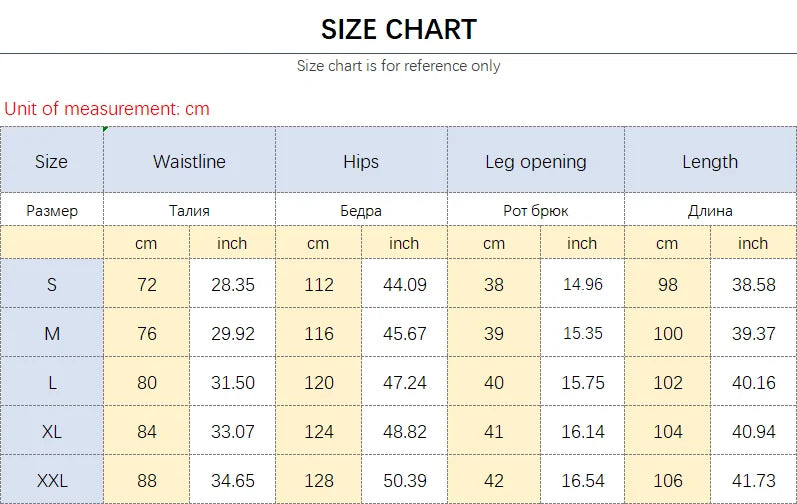Click the Рот брюк label cell
Screen dimensions: 797x504
[x=536, y=209]
